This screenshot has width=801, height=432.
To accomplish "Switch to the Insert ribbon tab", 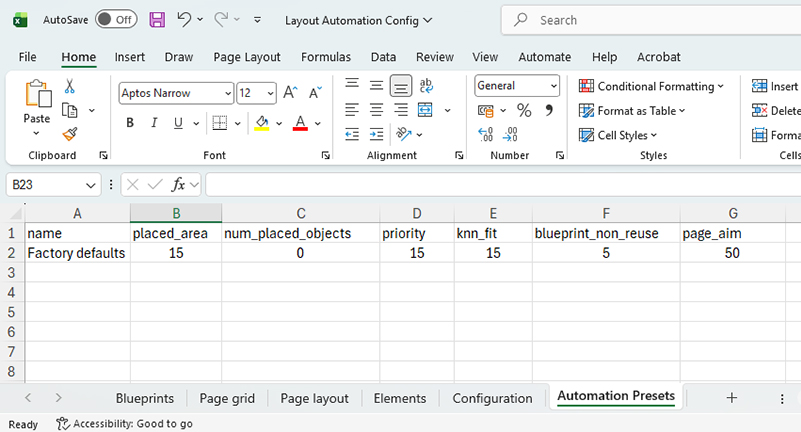I will pyautogui.click(x=129, y=57).
